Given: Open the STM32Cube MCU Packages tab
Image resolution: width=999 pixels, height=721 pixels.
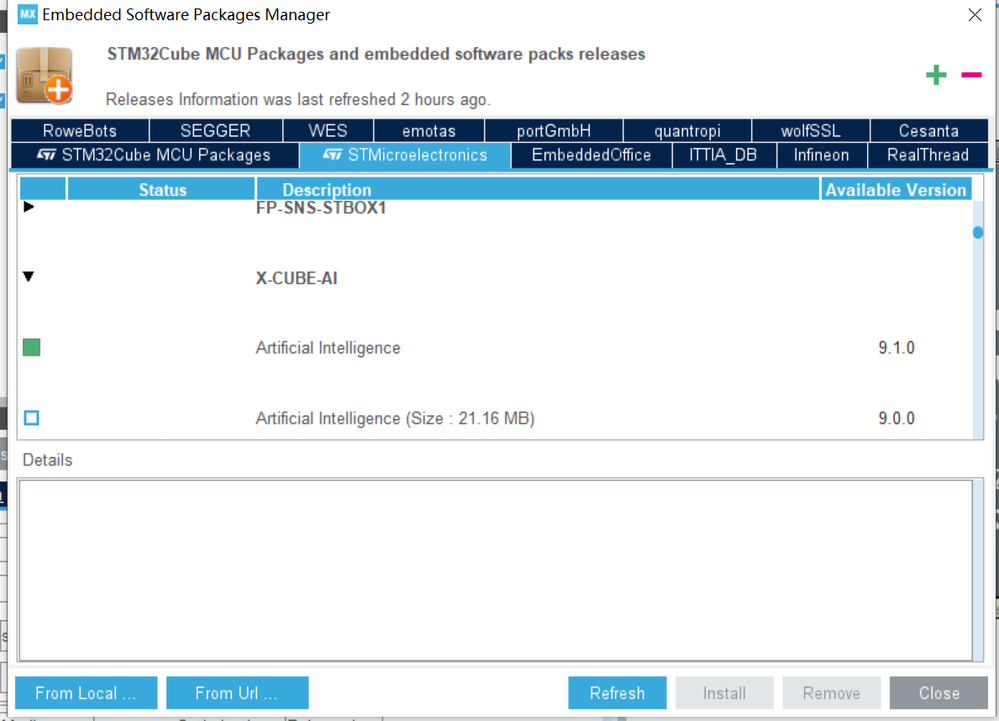Looking at the screenshot, I should (x=155, y=155).
